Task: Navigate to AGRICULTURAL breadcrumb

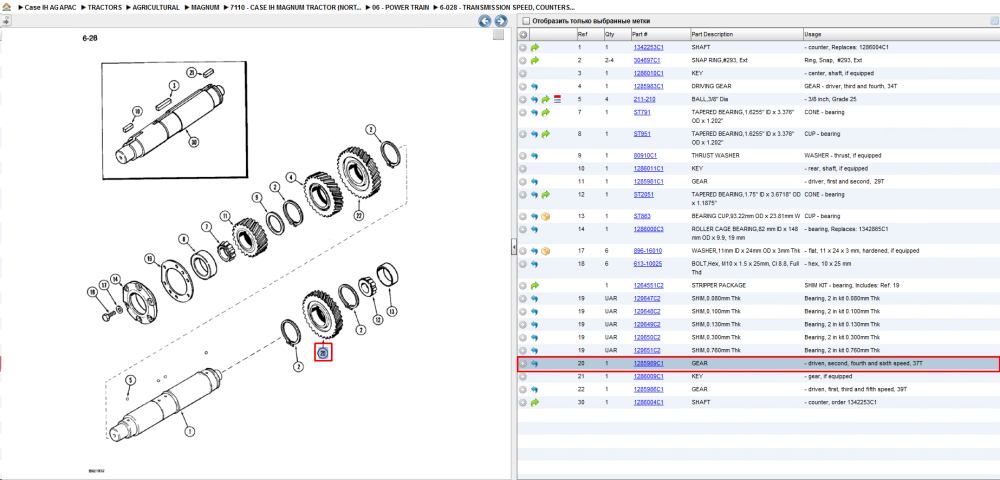Action: (x=156, y=8)
